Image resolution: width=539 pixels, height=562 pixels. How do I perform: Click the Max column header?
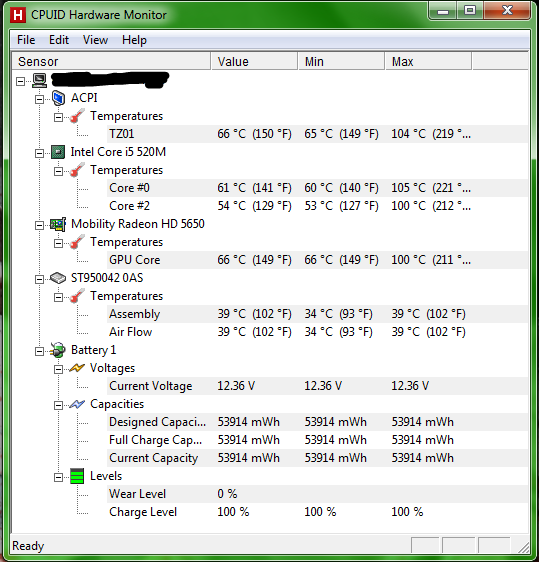[429, 61]
